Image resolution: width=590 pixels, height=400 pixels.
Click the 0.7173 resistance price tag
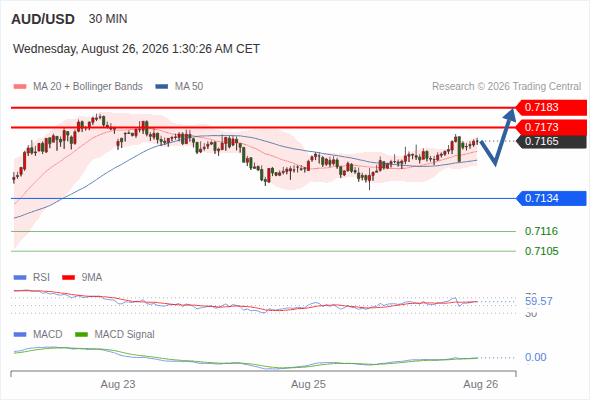click(551, 127)
